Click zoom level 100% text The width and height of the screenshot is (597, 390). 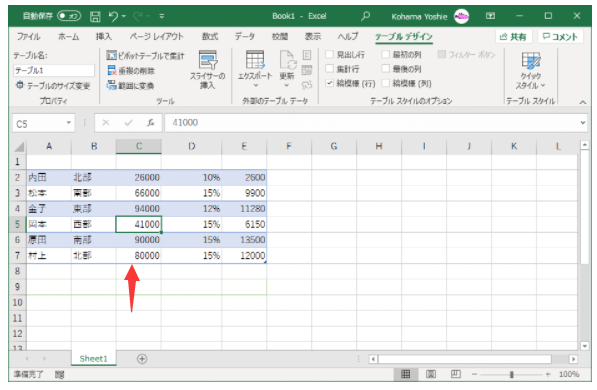point(569,374)
